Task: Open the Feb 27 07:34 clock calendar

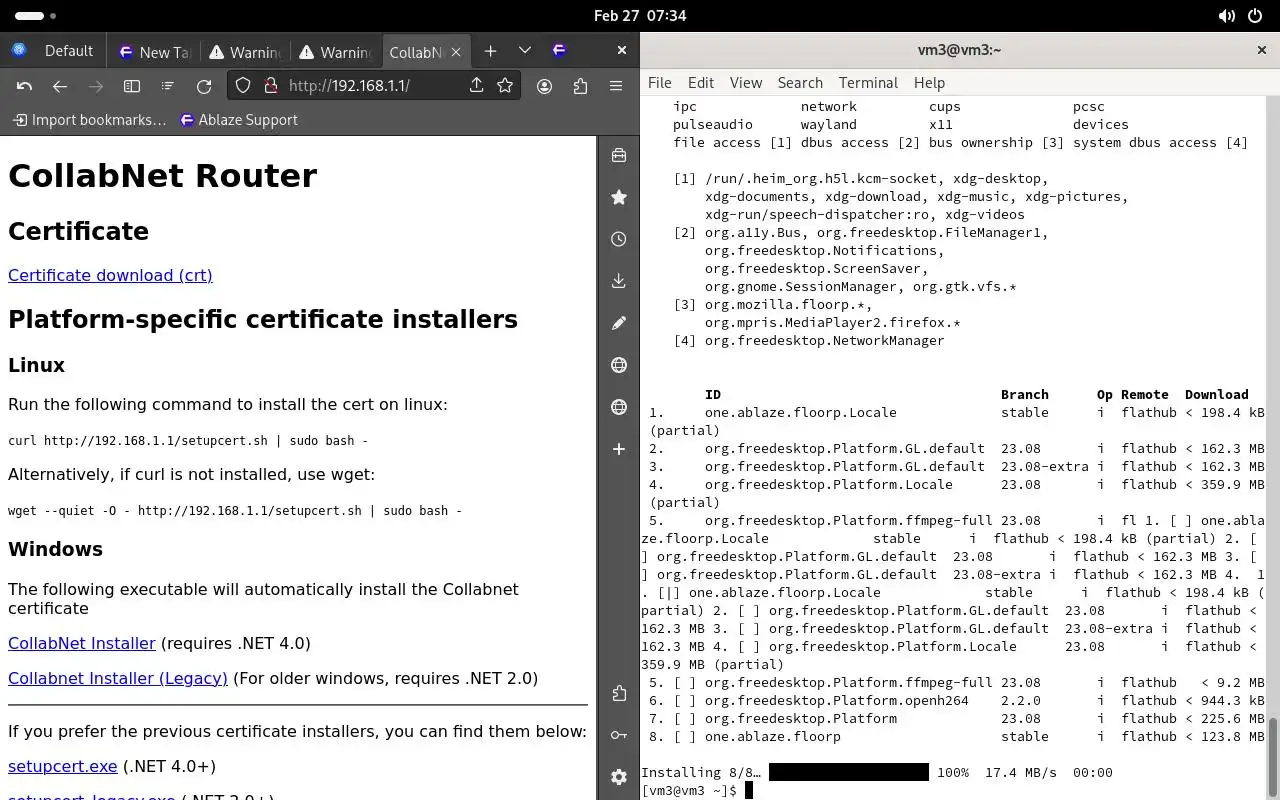Action: pyautogui.click(x=640, y=16)
